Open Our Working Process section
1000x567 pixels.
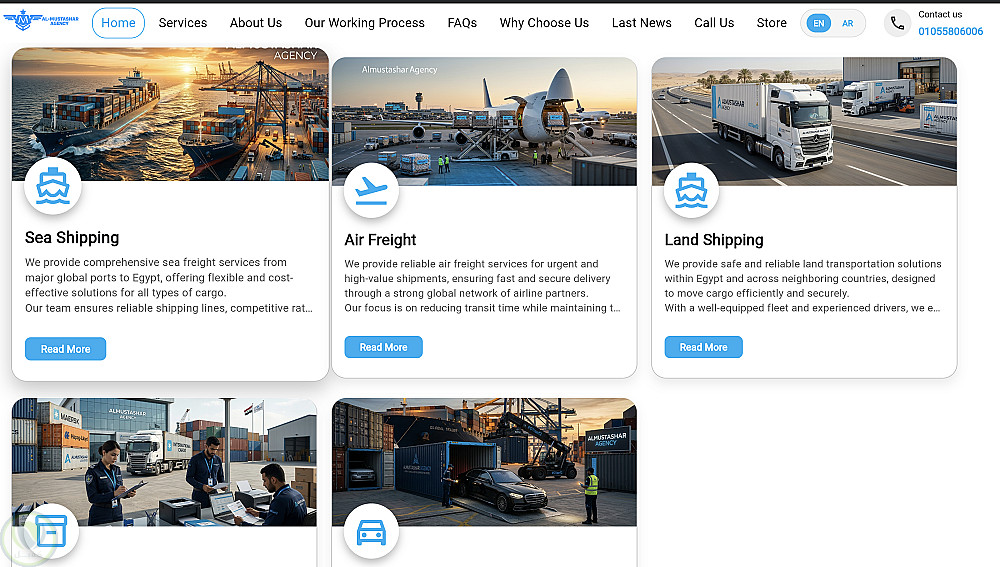(365, 23)
